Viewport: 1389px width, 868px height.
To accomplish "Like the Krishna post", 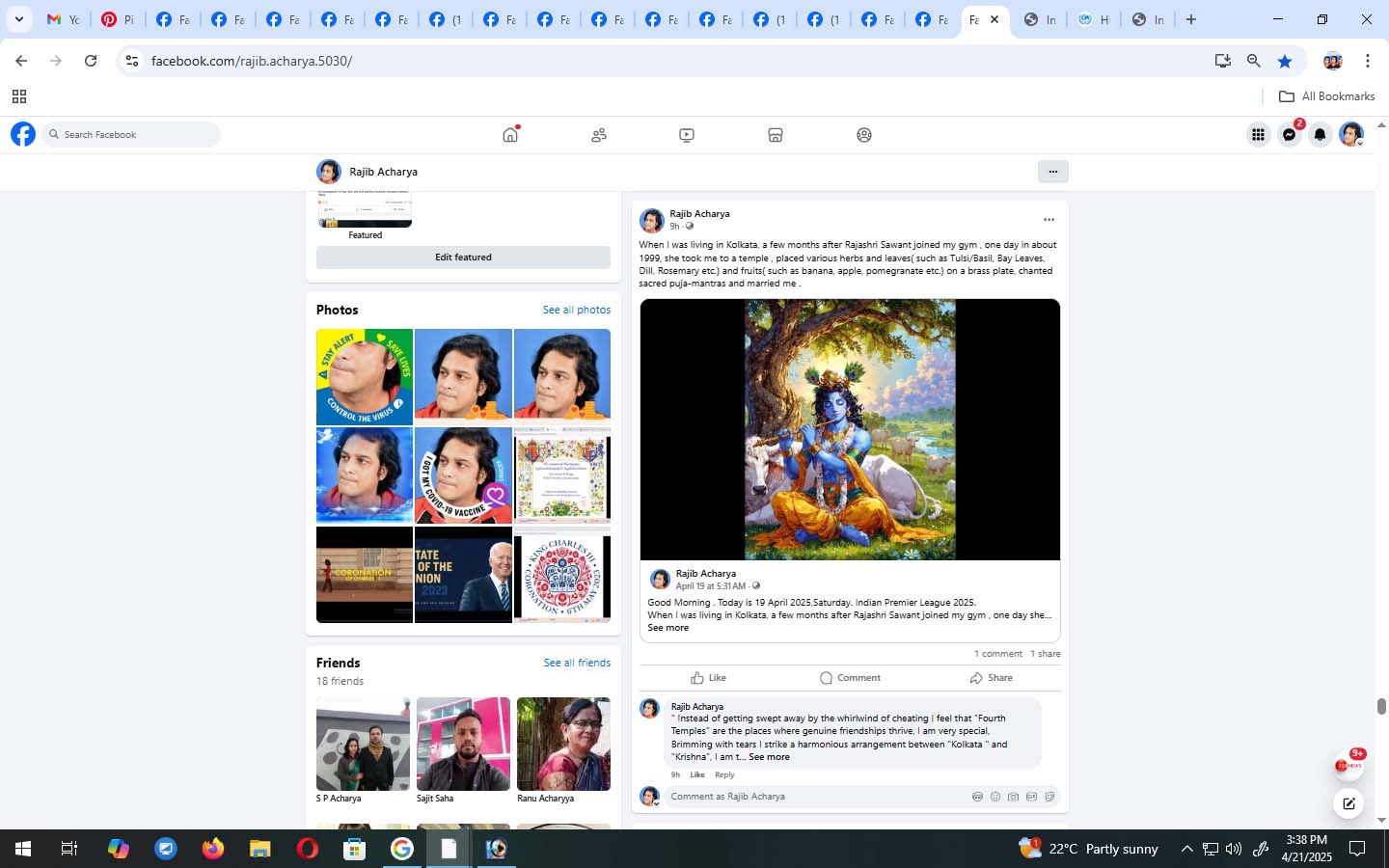I will click(709, 678).
